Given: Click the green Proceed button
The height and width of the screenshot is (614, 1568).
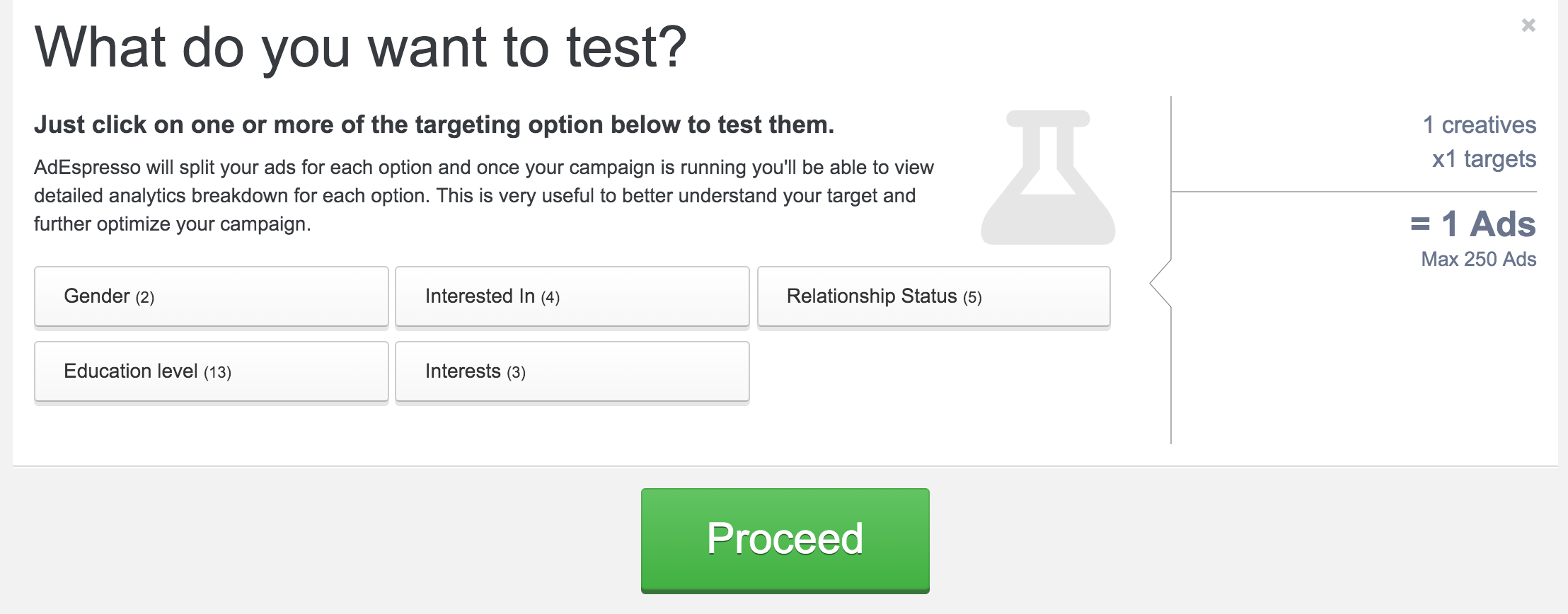Looking at the screenshot, I should click(785, 540).
